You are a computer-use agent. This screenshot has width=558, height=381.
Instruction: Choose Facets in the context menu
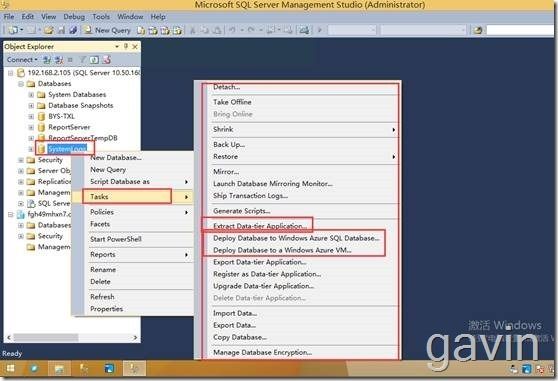(x=100, y=224)
